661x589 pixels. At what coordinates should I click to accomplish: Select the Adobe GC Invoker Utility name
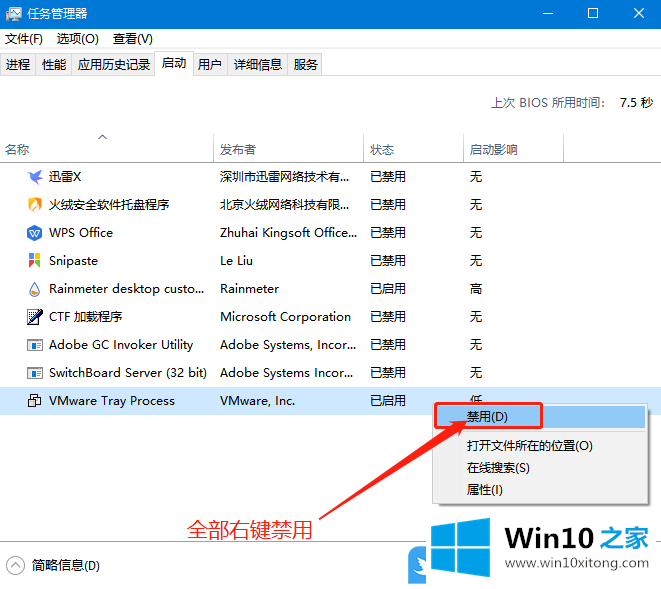[121, 345]
